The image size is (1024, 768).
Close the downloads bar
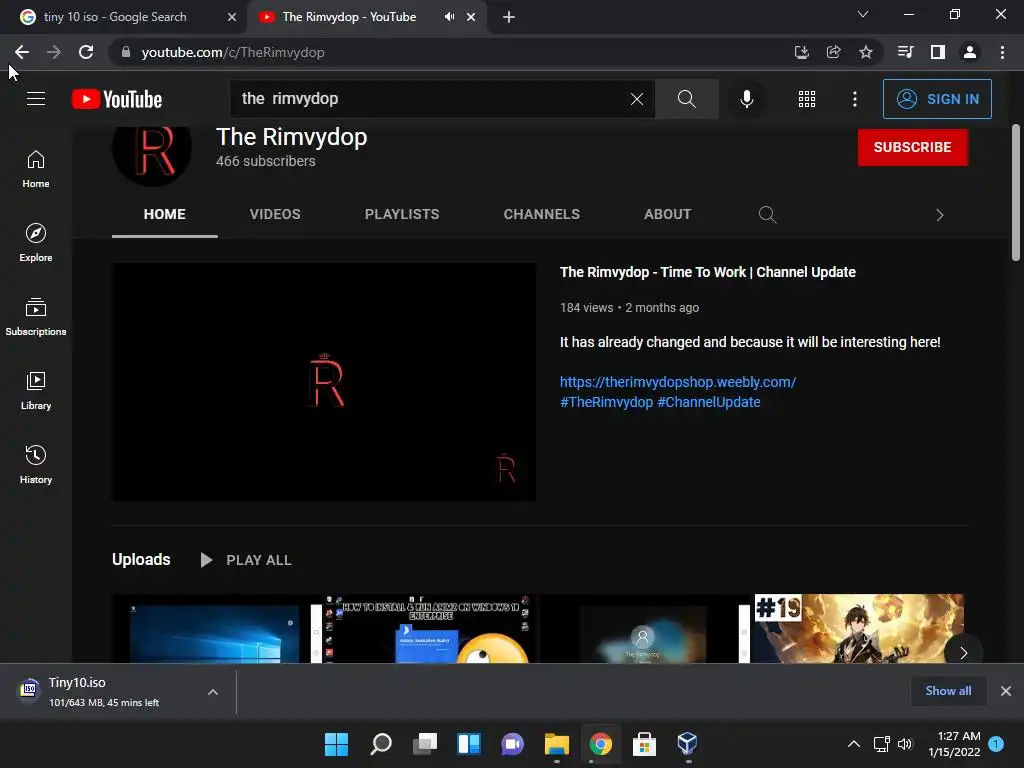click(1006, 691)
